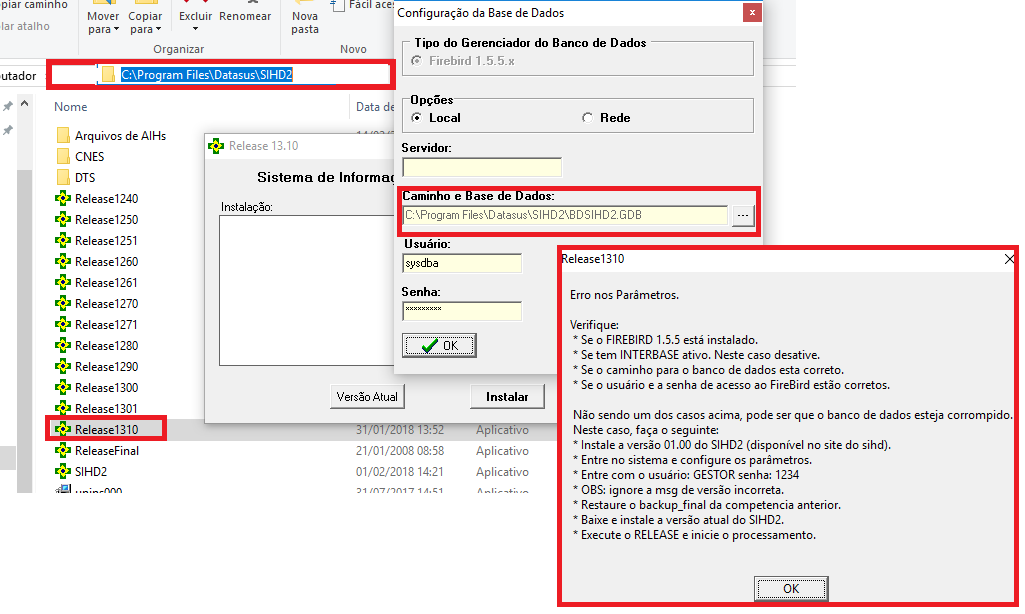
Task: Click the CNES folder icon
Action: pyautogui.click(x=63, y=157)
